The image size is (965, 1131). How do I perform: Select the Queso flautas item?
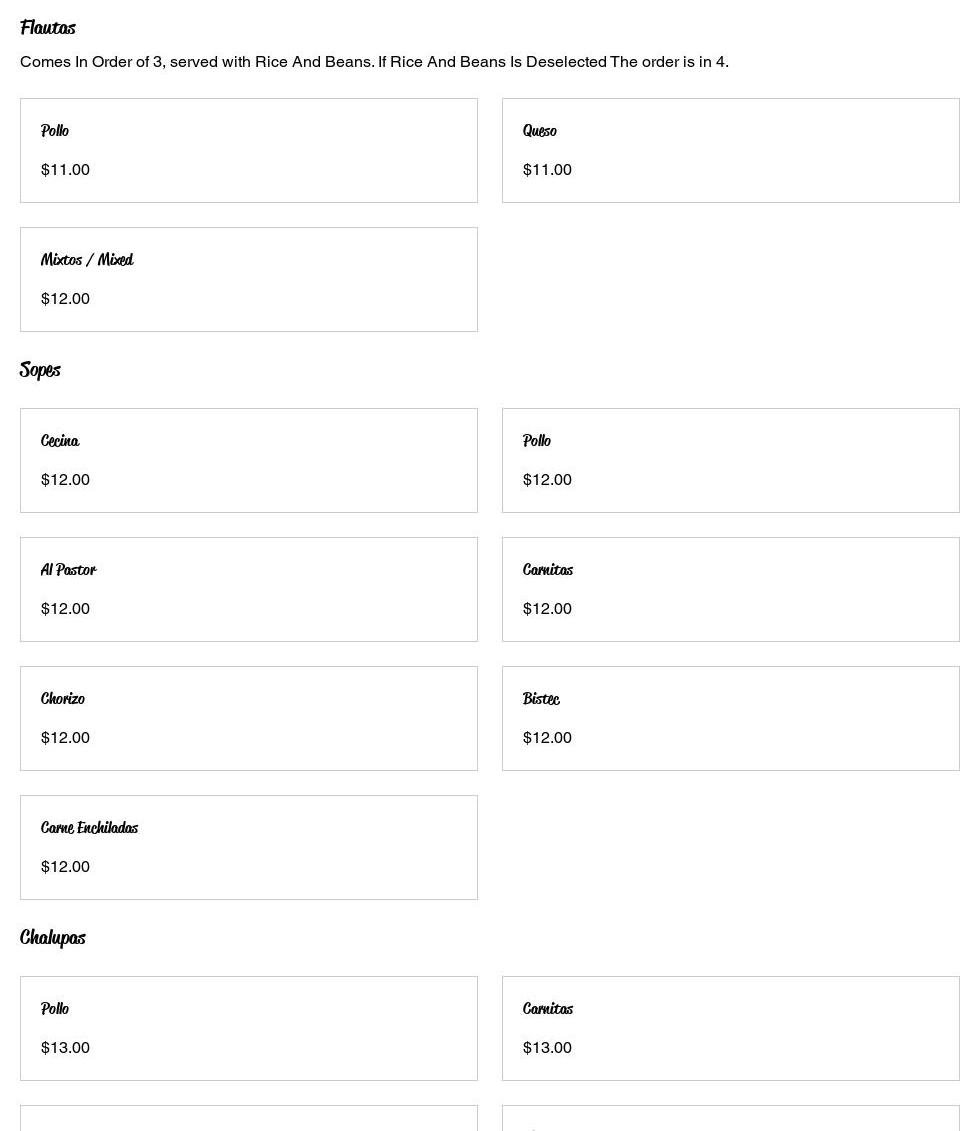coord(730,150)
